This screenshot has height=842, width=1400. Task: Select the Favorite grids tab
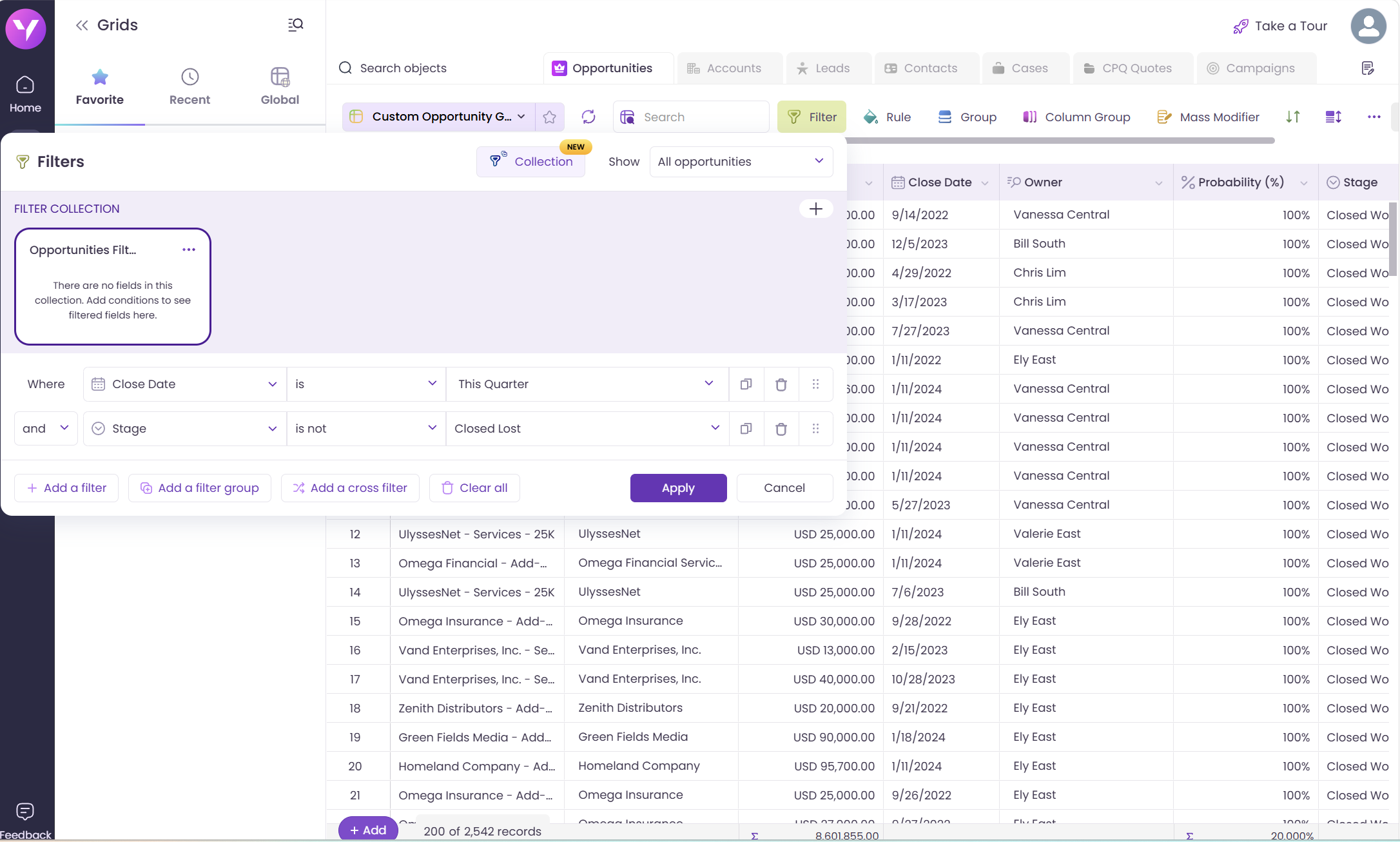pyautogui.click(x=100, y=88)
